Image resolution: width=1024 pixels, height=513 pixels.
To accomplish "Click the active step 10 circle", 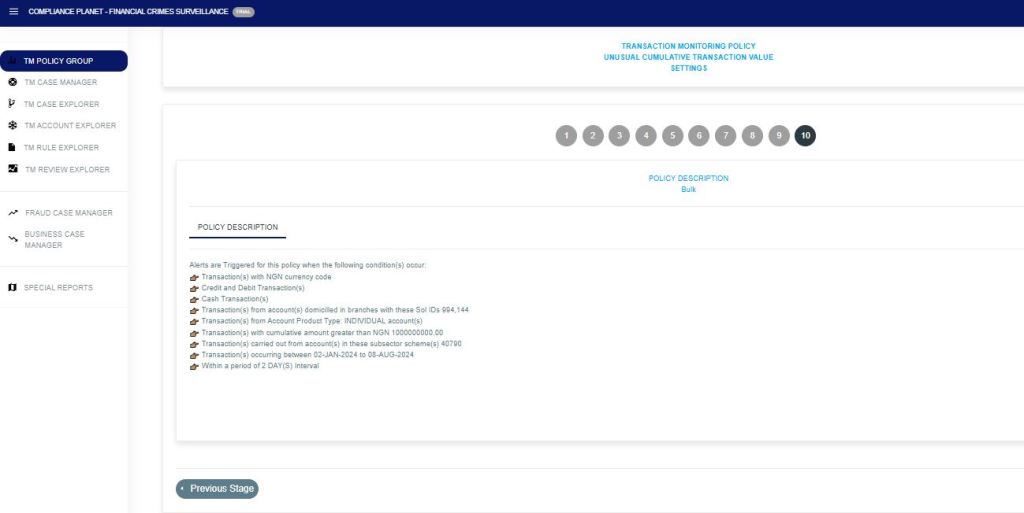I will [805, 136].
